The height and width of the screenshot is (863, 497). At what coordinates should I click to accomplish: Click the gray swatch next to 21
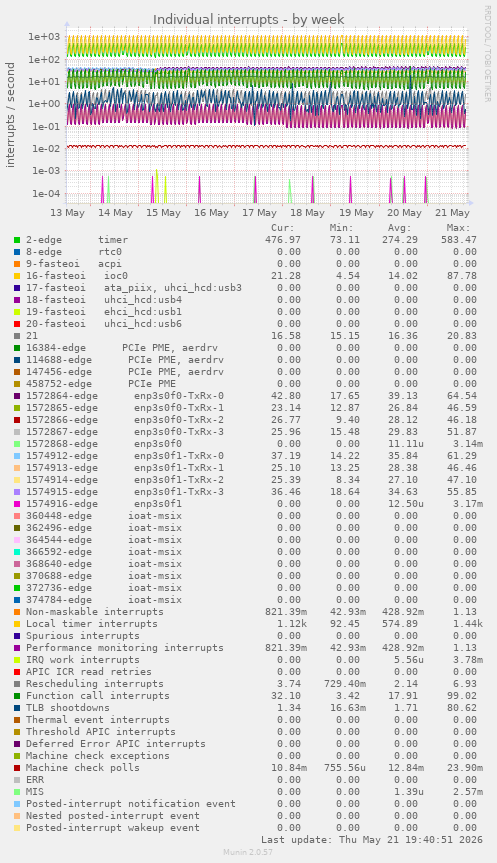click(17, 336)
